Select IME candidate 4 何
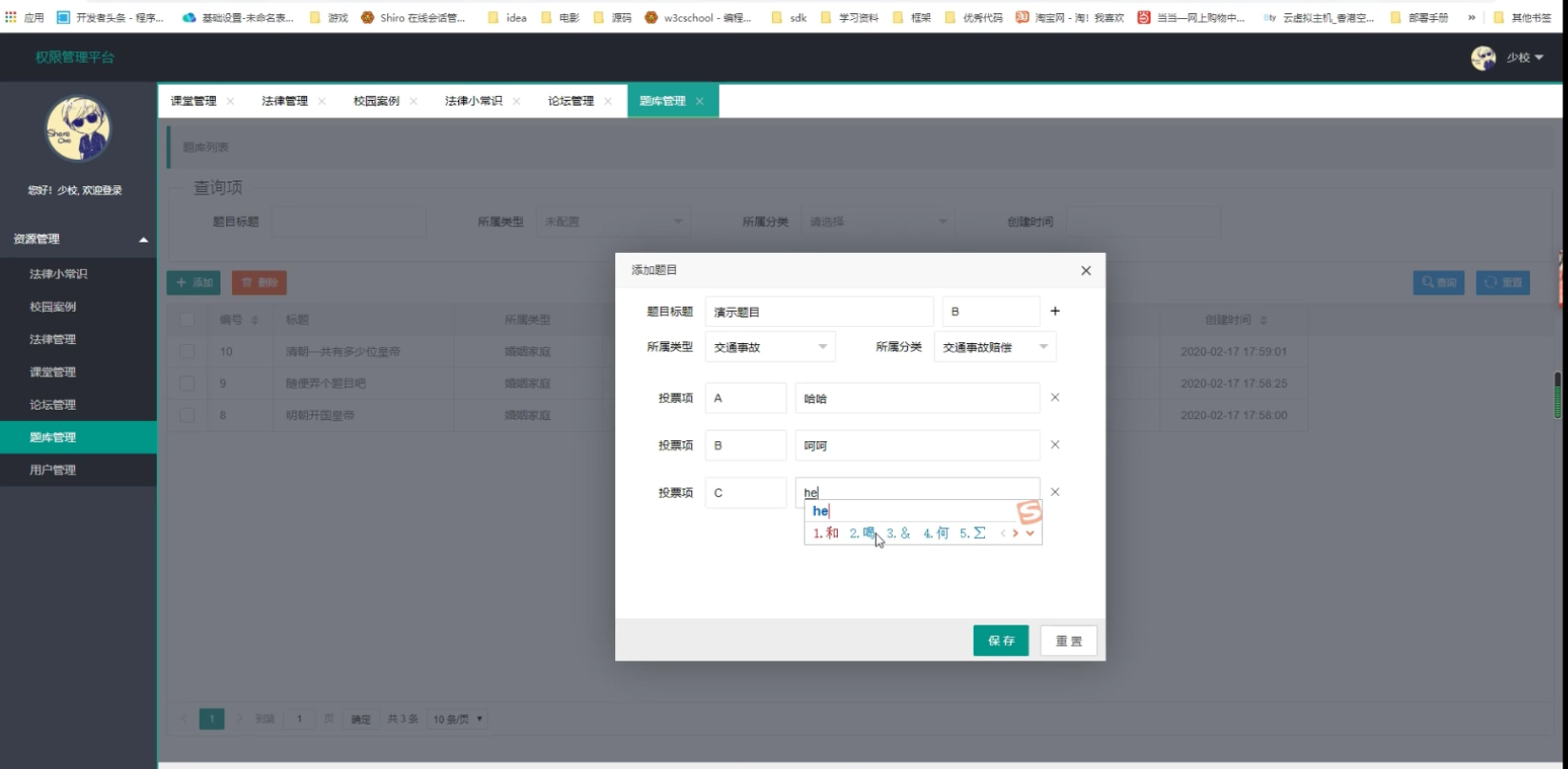 pos(936,533)
